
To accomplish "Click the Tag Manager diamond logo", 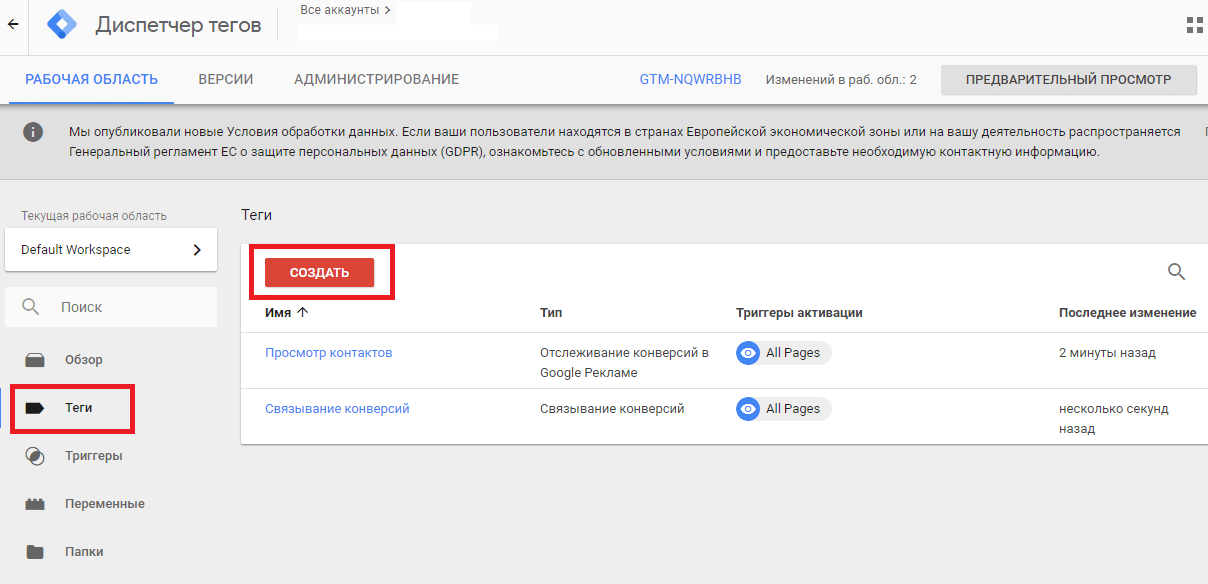I will 63,25.
